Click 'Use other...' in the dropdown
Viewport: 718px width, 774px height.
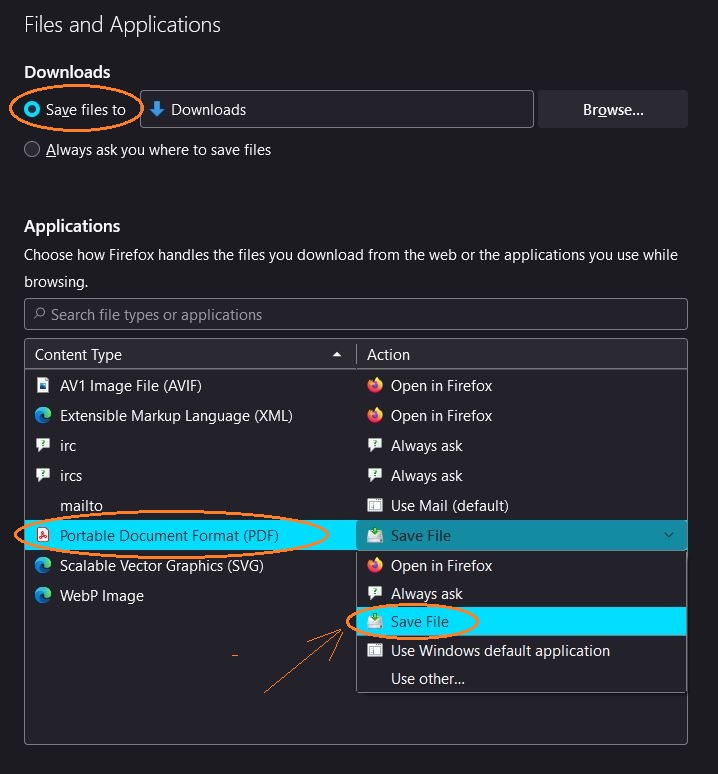coord(428,678)
